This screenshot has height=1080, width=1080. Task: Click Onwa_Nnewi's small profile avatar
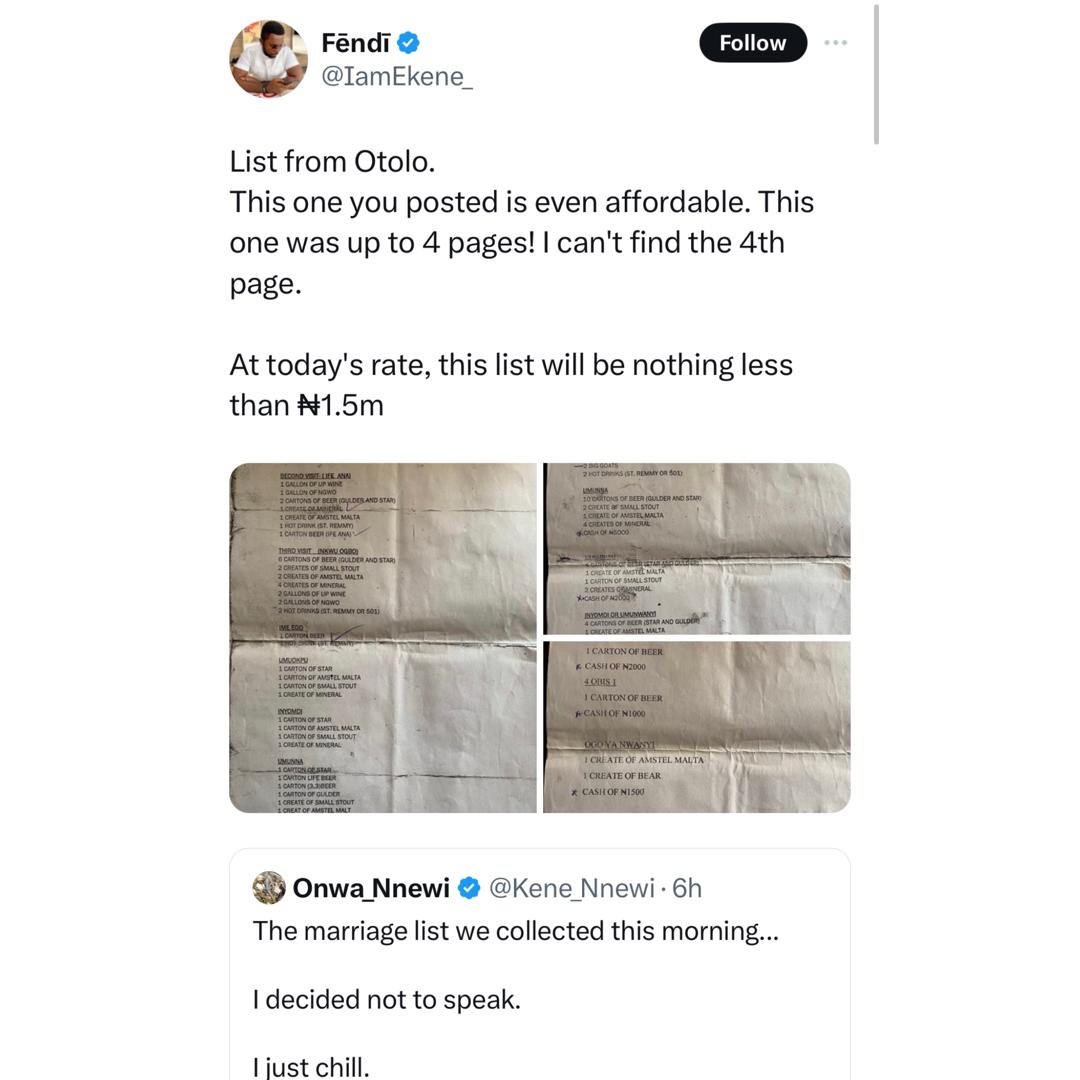click(x=269, y=888)
